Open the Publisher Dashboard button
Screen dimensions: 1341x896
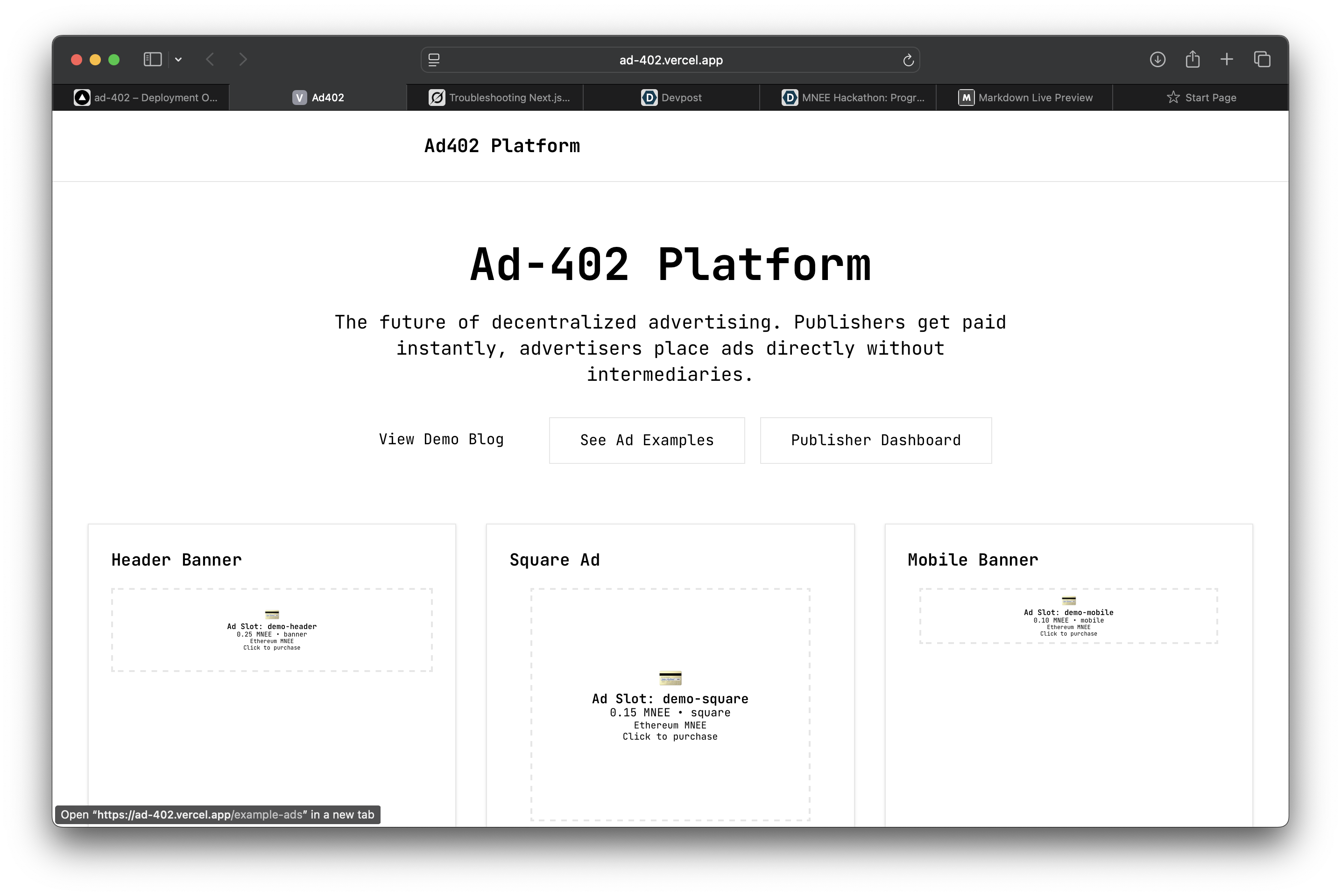(x=875, y=441)
